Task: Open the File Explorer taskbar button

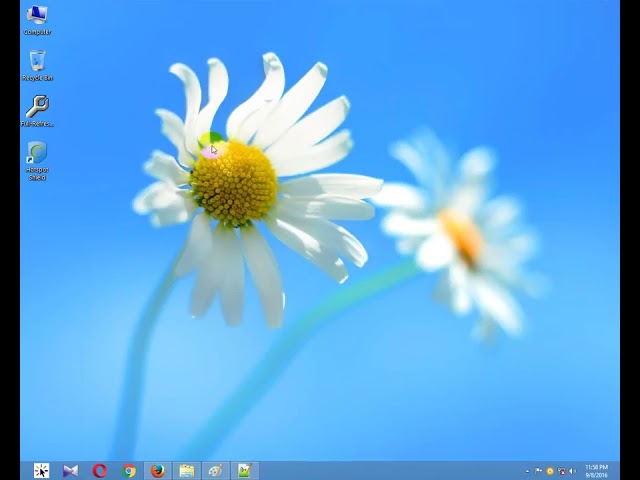Action: click(x=187, y=471)
